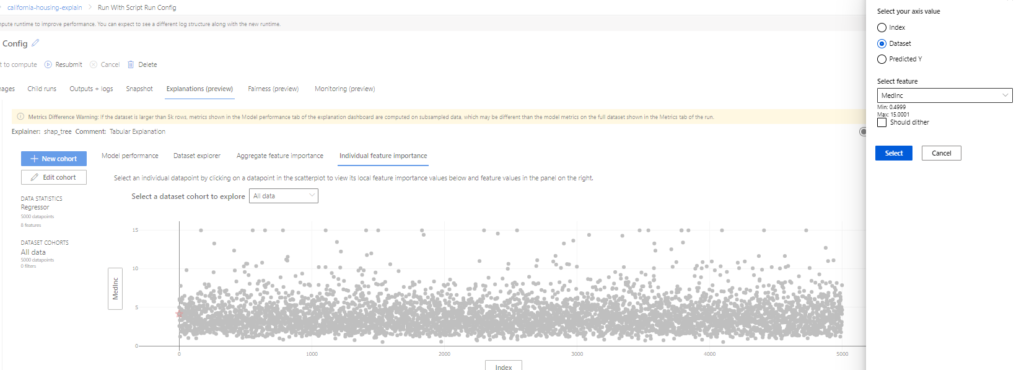
Task: Click the Cancel circle-x icon
Action: (94, 65)
